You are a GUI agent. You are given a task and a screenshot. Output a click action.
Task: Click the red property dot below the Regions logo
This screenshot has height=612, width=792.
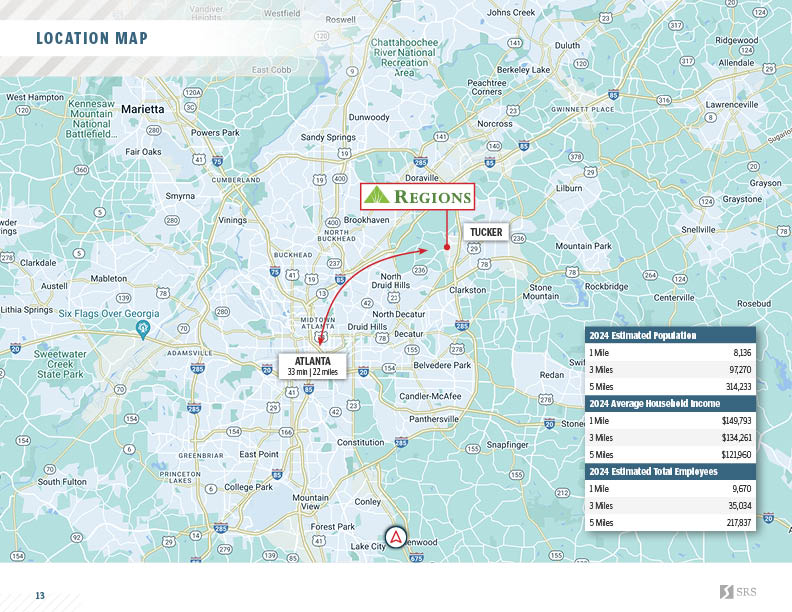[447, 247]
